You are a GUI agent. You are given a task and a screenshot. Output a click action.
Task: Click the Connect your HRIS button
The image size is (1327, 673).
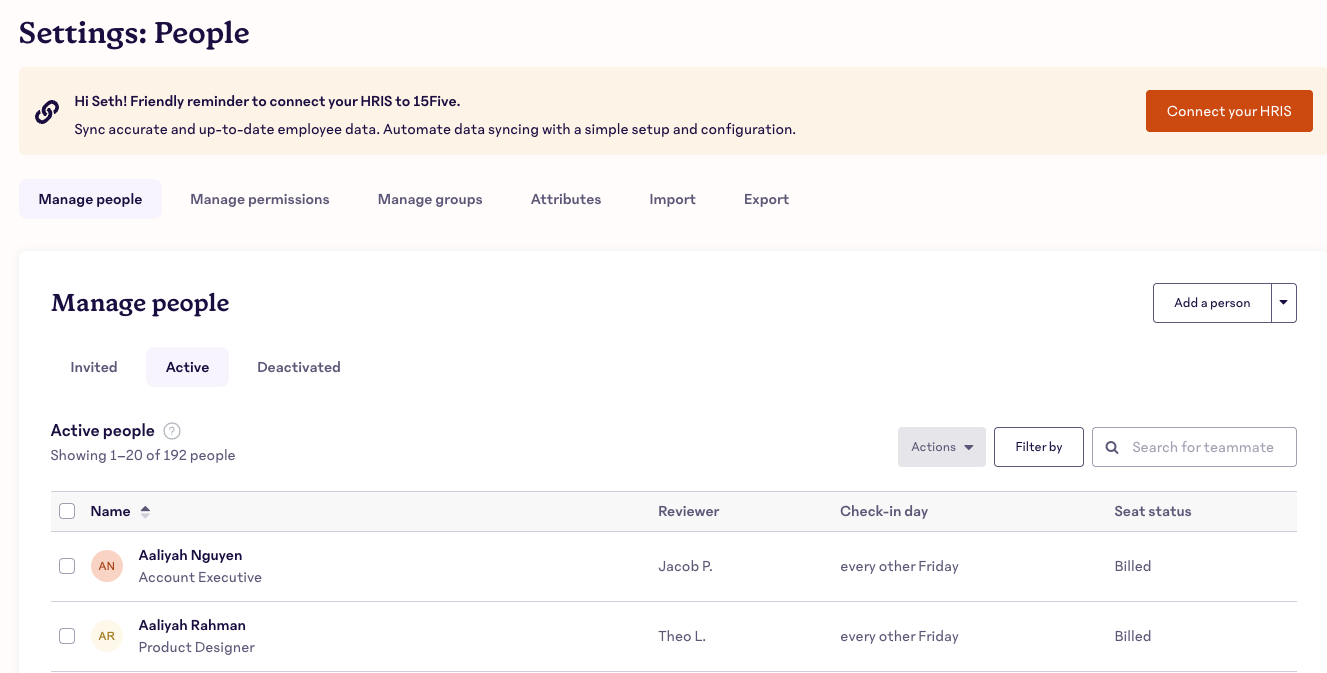(x=1229, y=111)
